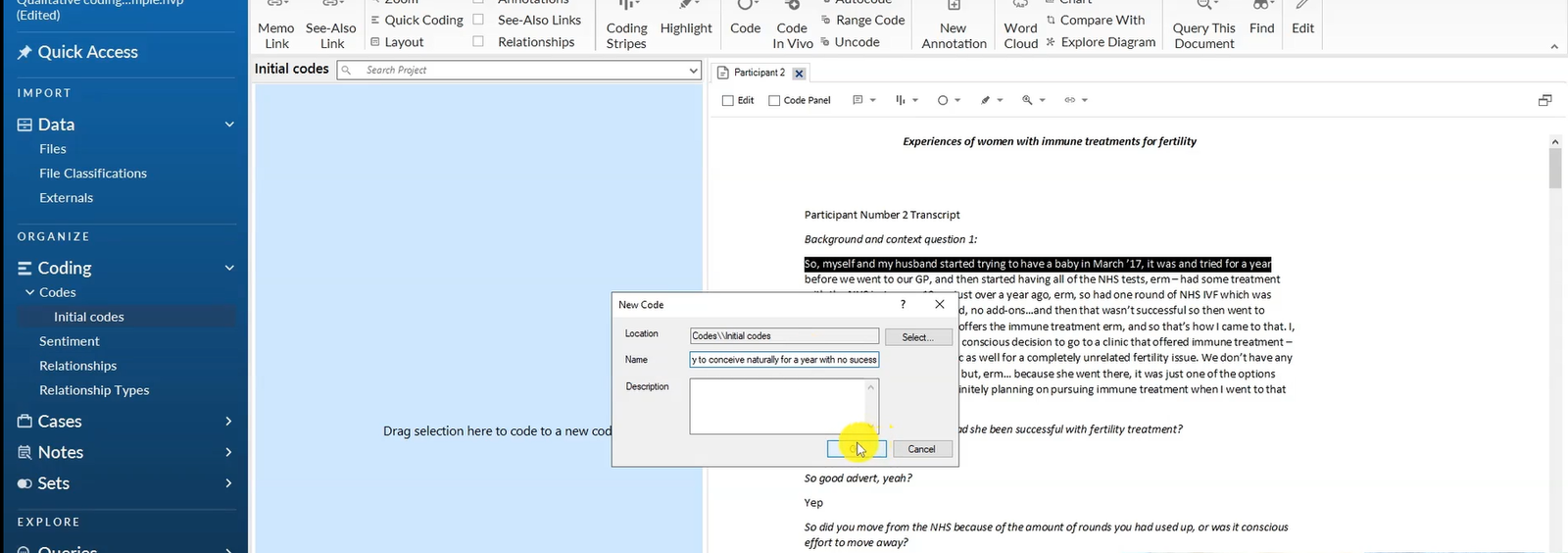Click the Select... button in the New Code dialog

[918, 336]
